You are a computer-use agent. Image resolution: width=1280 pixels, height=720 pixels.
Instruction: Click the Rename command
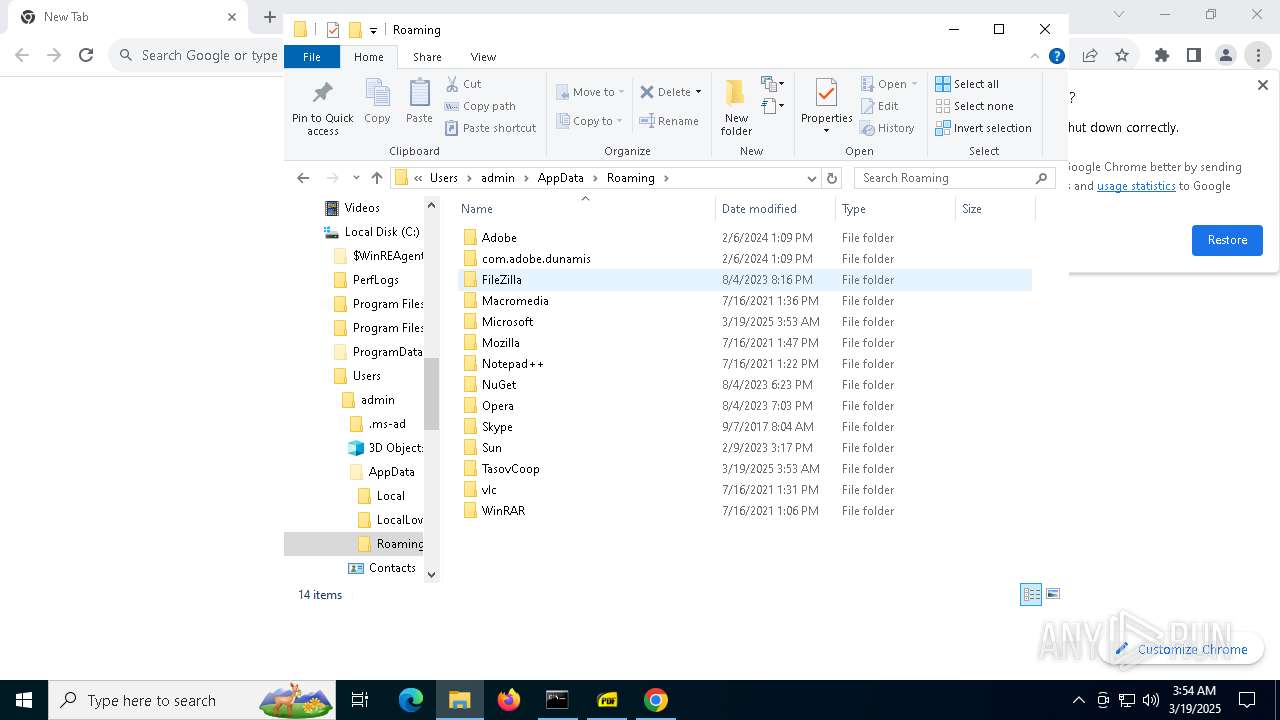(669, 121)
